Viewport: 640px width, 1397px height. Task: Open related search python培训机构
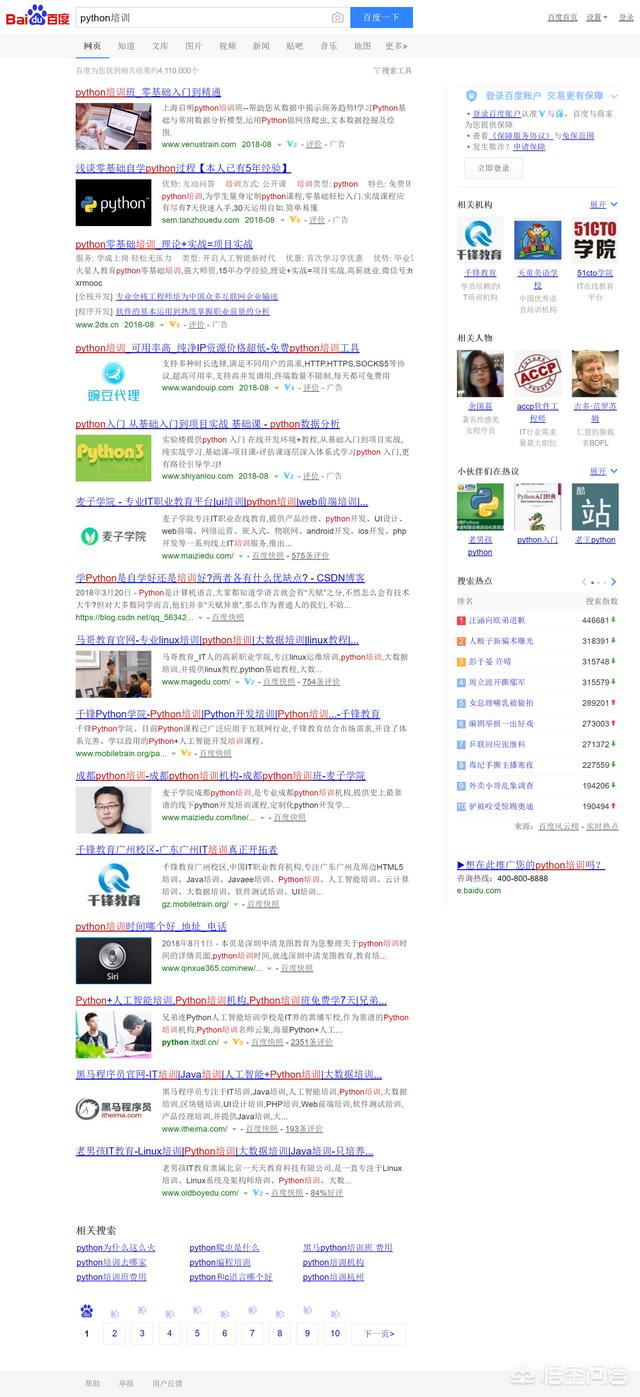click(x=334, y=1263)
